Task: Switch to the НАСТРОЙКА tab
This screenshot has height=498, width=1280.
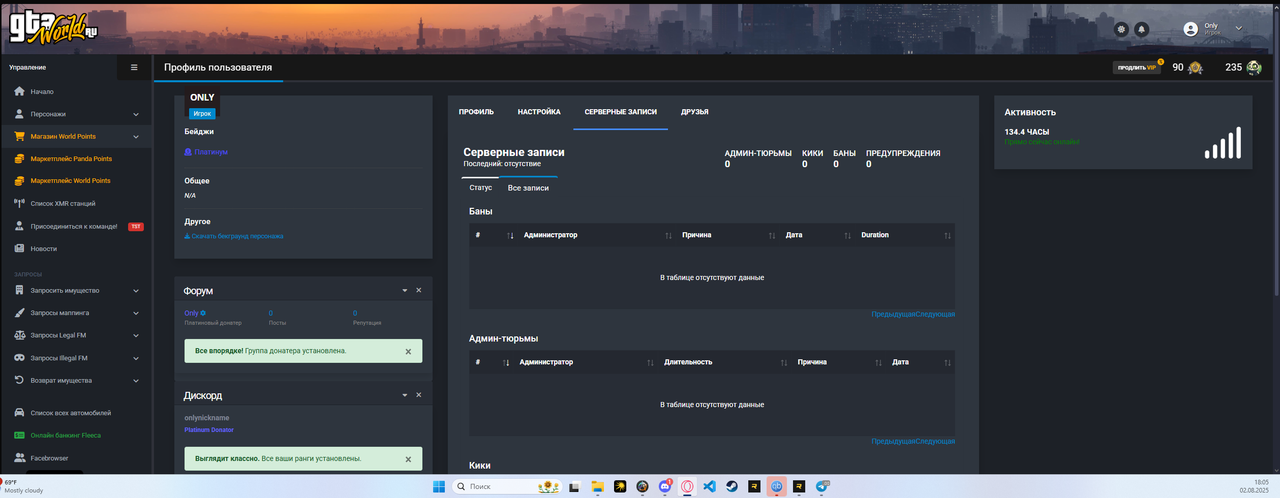Action: point(539,112)
